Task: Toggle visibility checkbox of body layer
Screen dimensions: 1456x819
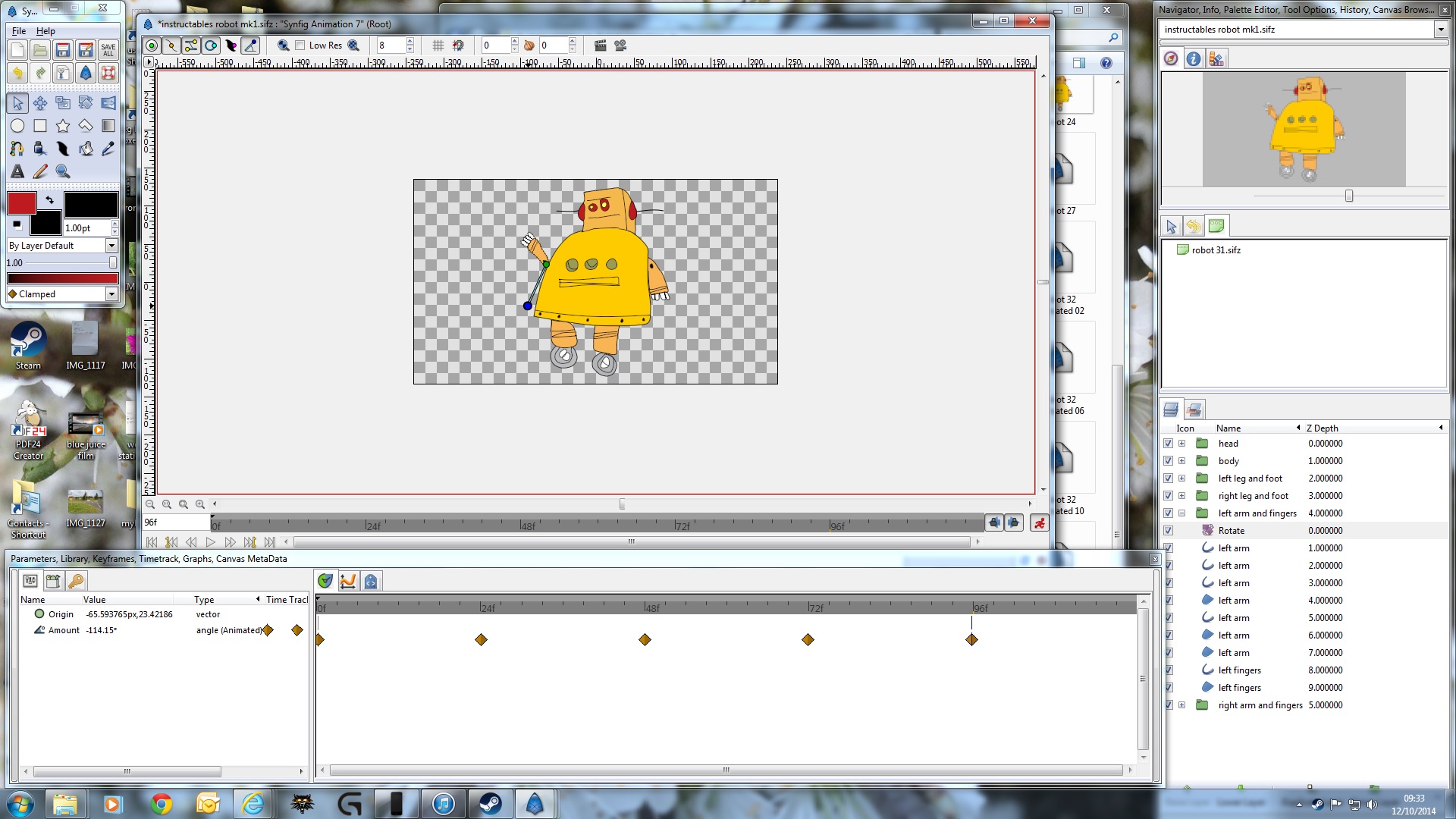Action: pos(1168,461)
